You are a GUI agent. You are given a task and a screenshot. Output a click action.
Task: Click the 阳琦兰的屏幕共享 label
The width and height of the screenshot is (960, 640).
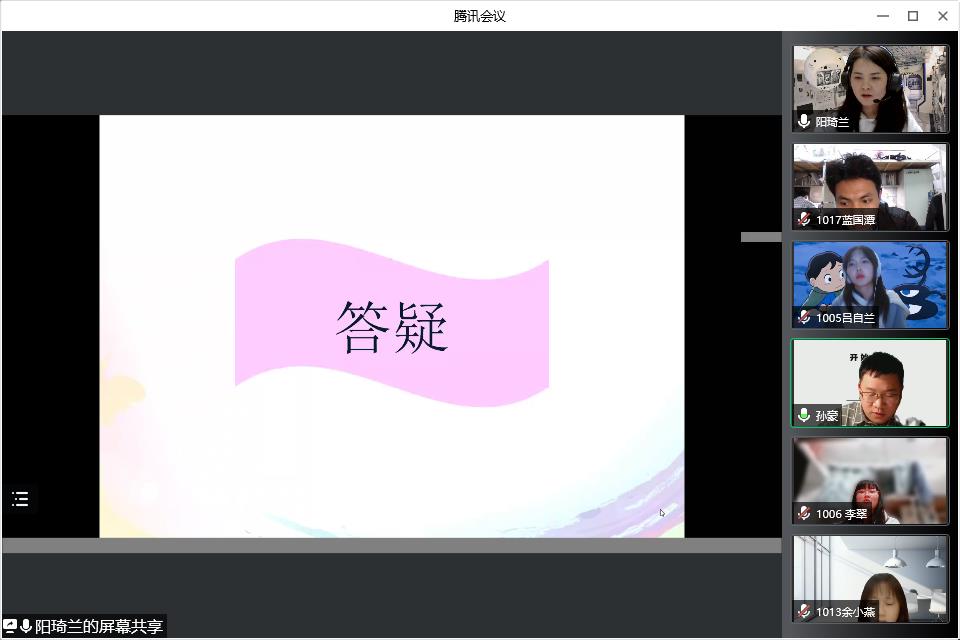[x=98, y=627]
